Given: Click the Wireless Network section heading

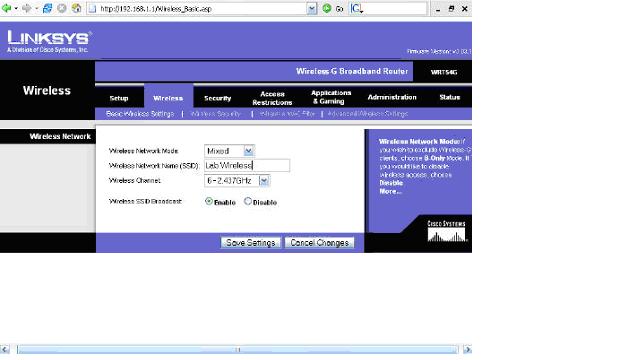Looking at the screenshot, I should (x=60, y=136).
